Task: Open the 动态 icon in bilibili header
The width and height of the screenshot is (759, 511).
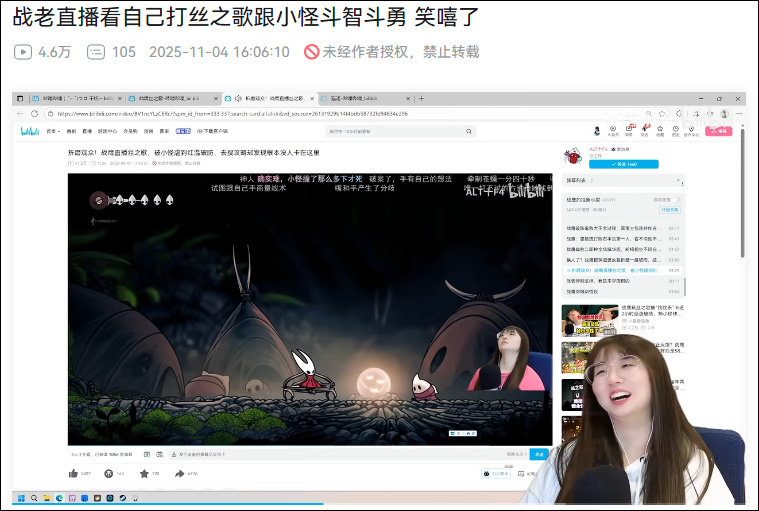Action: (645, 130)
